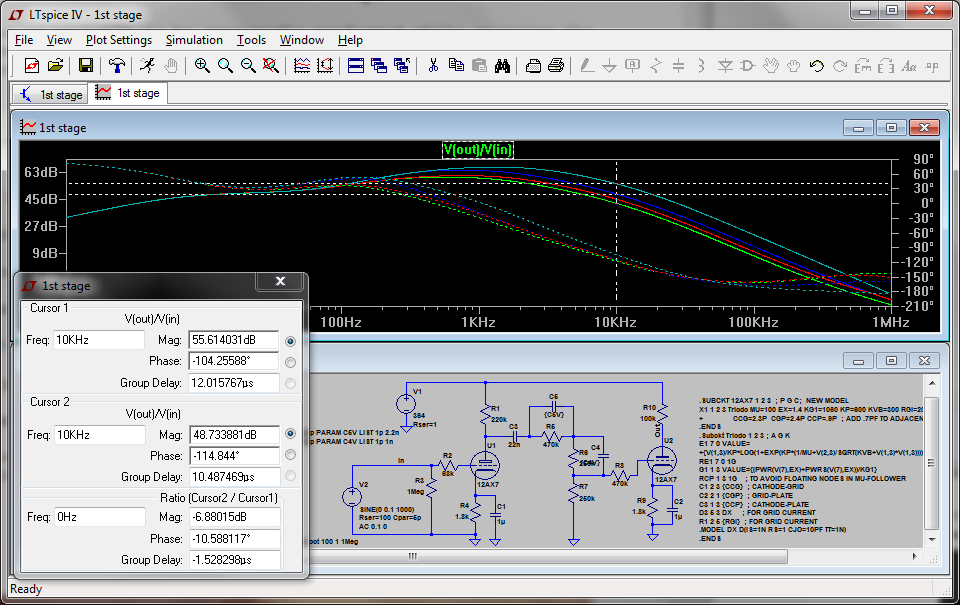Tile windows using the Tile icon
Screen dimensions: 960x605
[x=355, y=66]
